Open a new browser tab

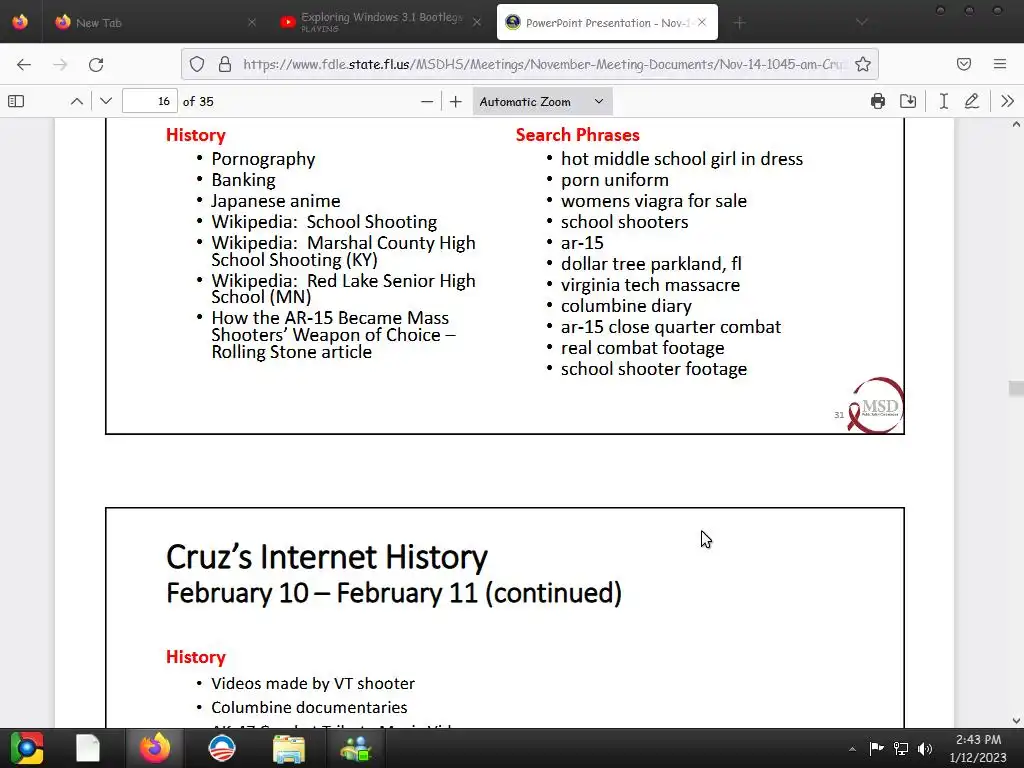[x=739, y=23]
